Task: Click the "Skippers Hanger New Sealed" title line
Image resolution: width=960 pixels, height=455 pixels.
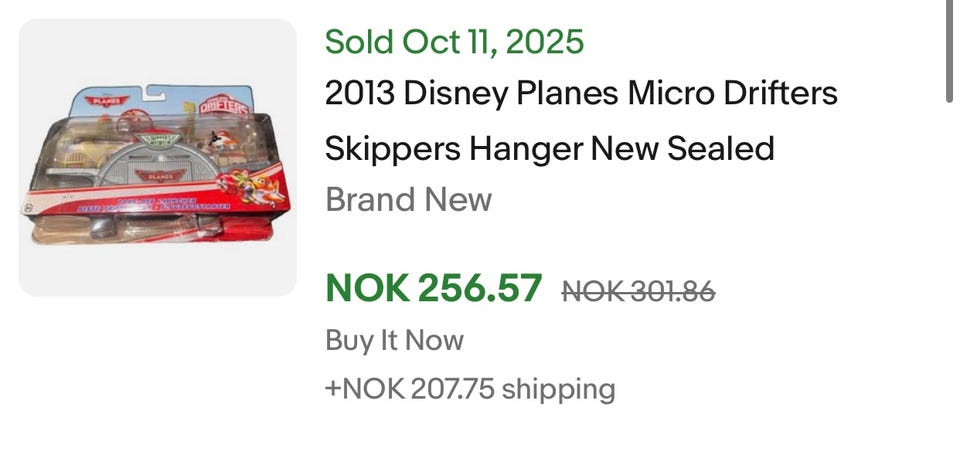Action: pos(549,148)
